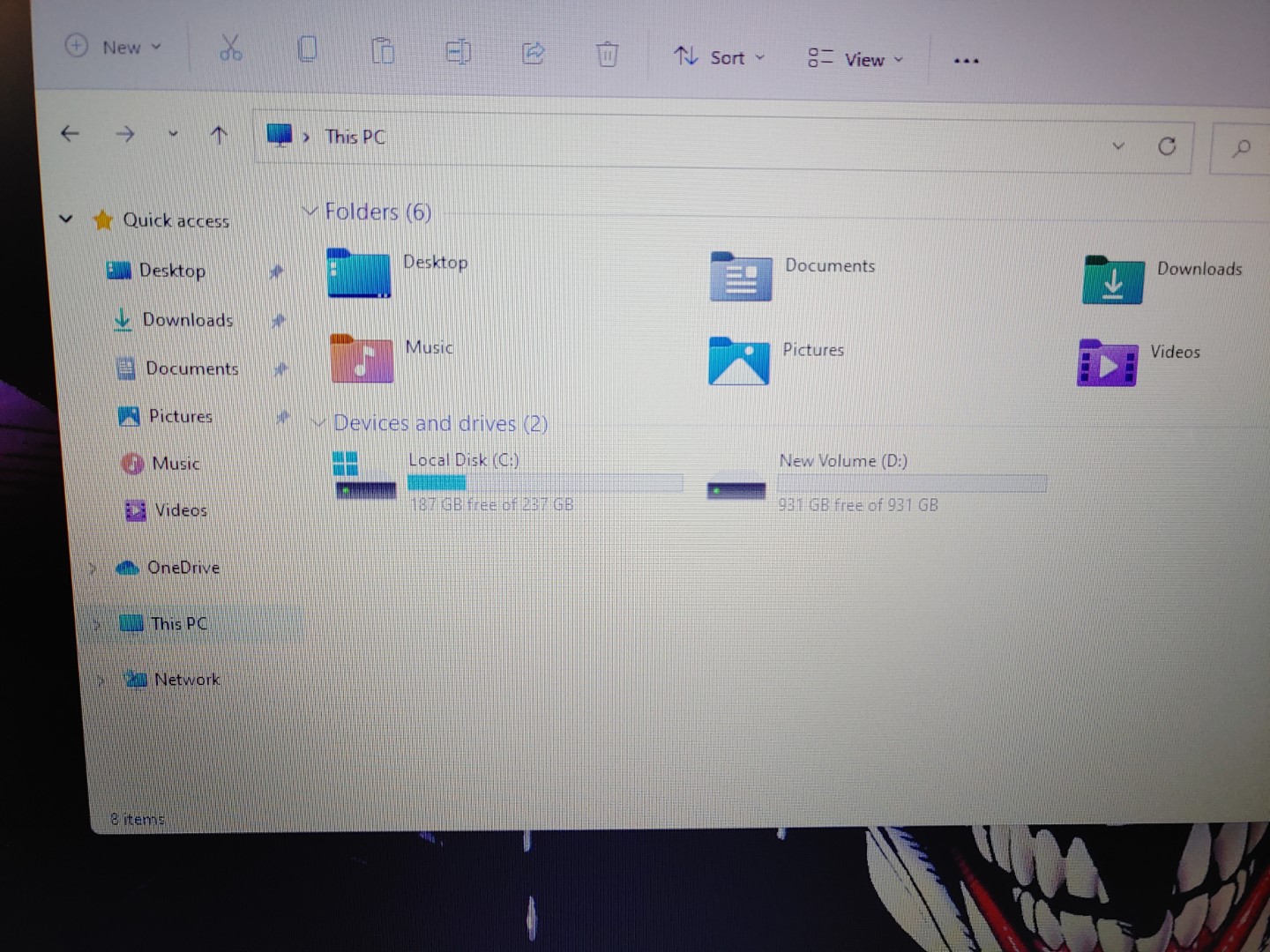Screen dimensions: 1270x952
Task: Click the This PC monitor icon in address bar
Action: (279, 136)
